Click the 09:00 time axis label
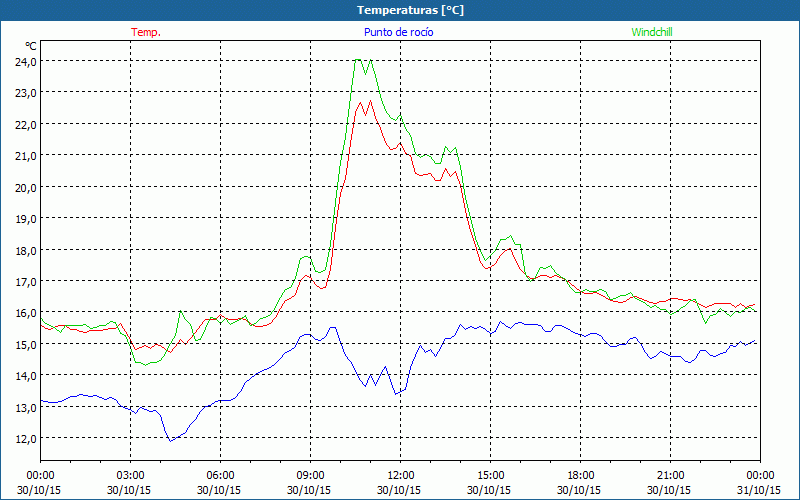This screenshot has width=800, height=500. click(310, 476)
